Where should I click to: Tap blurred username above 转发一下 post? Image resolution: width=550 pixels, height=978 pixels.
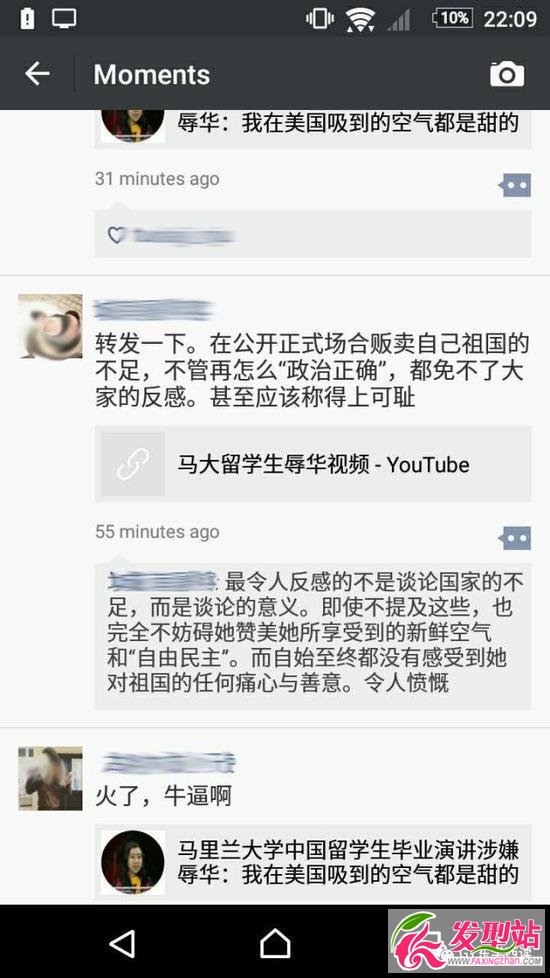[x=153, y=310]
